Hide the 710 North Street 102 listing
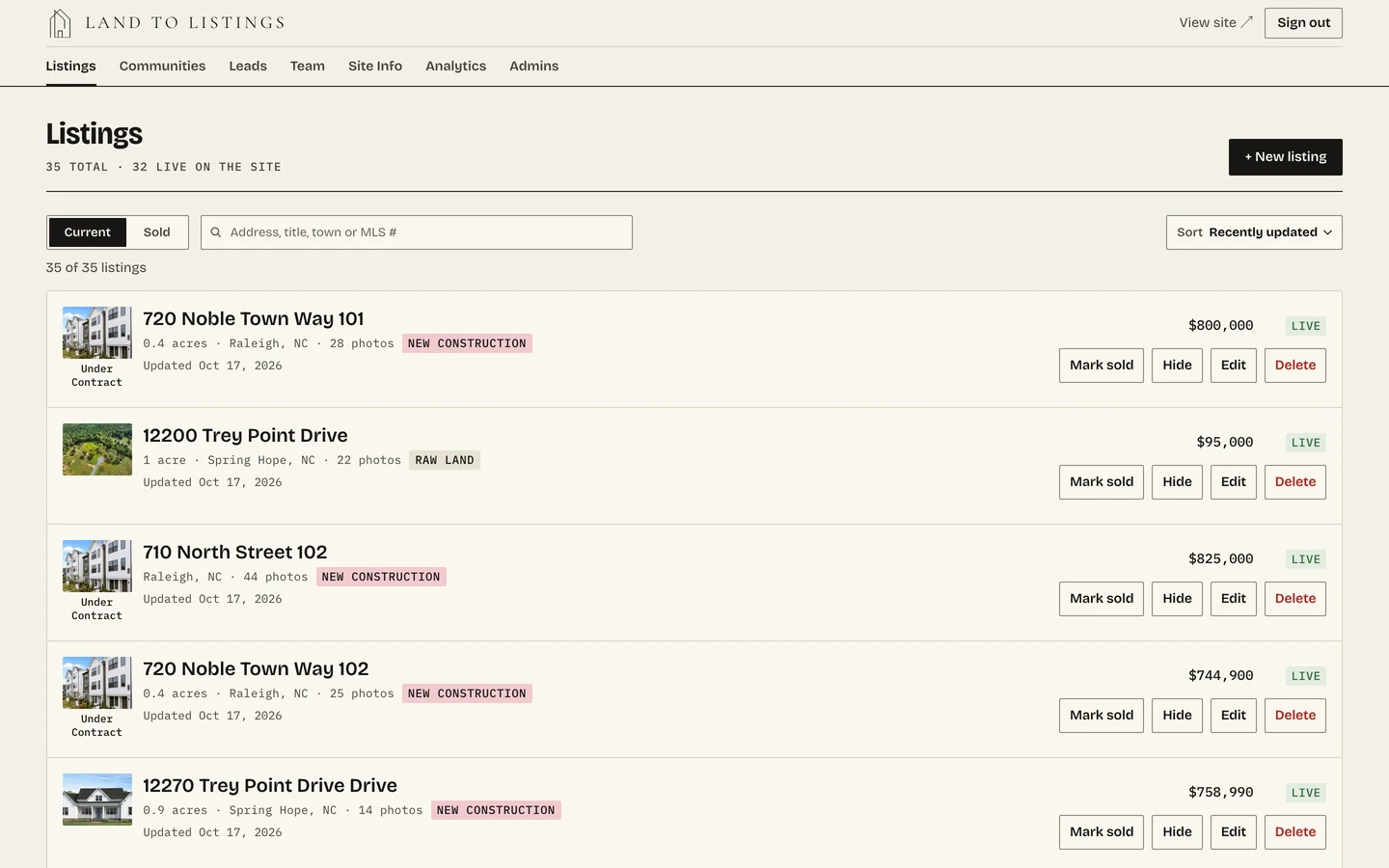This screenshot has height=868, width=1389. pyautogui.click(x=1177, y=599)
